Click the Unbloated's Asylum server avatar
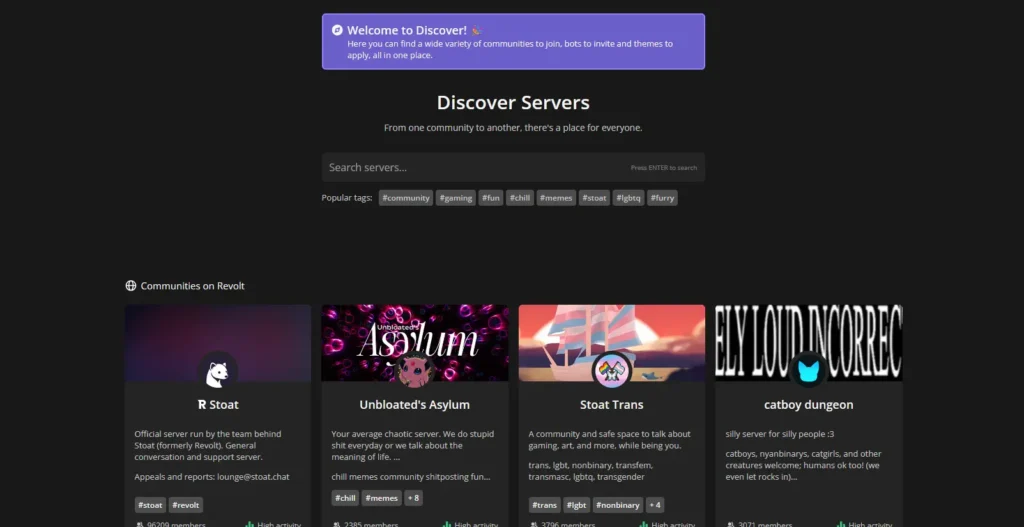1024x527 pixels. (415, 372)
